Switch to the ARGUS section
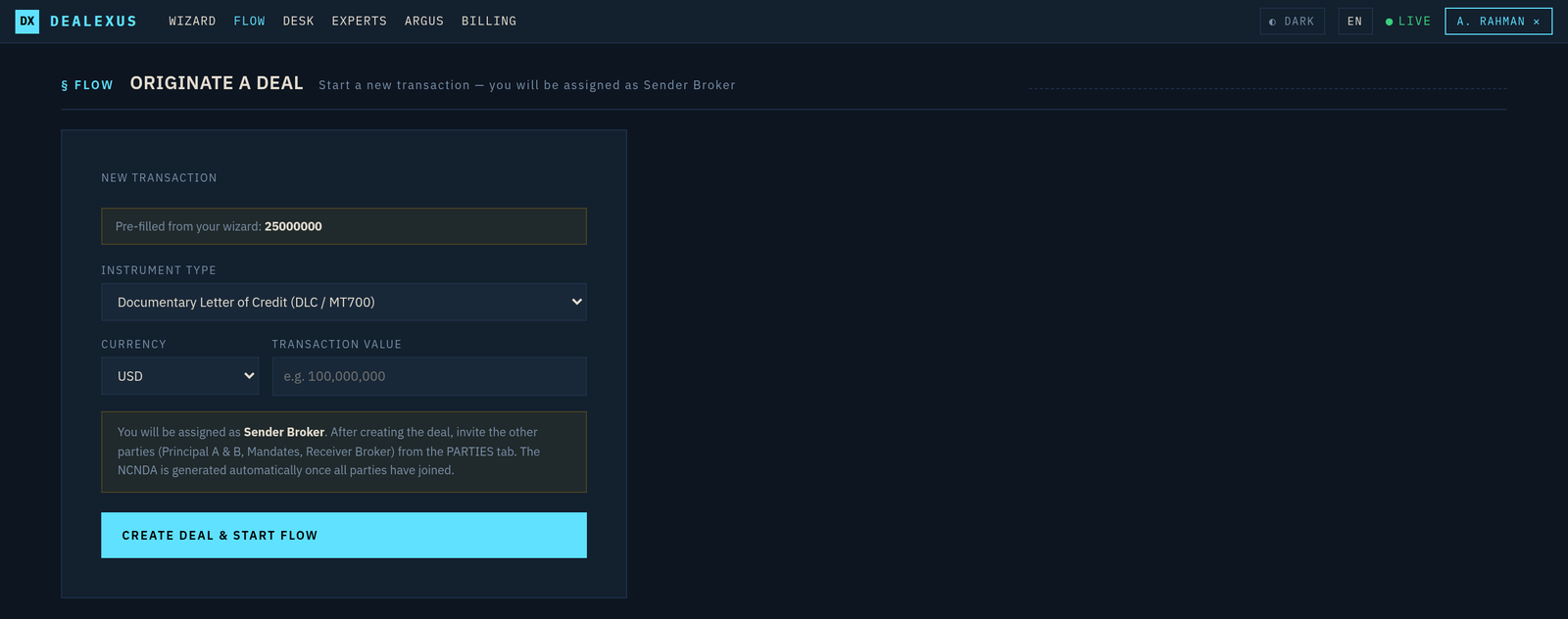This screenshot has width=1568, height=619. pos(424,21)
